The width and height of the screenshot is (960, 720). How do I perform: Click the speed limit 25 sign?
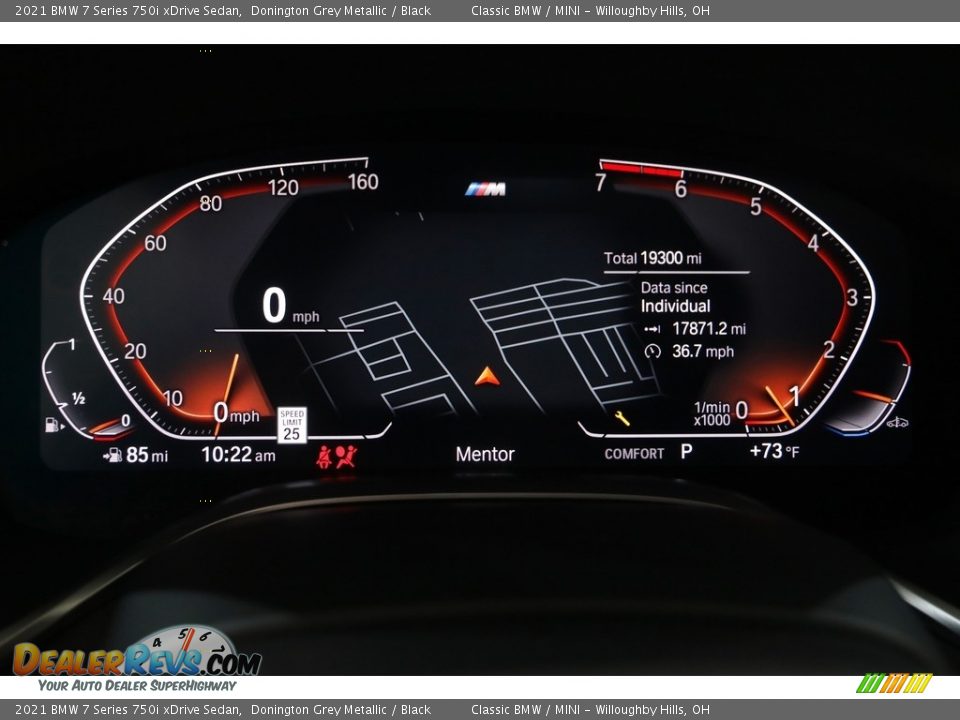pyautogui.click(x=292, y=425)
